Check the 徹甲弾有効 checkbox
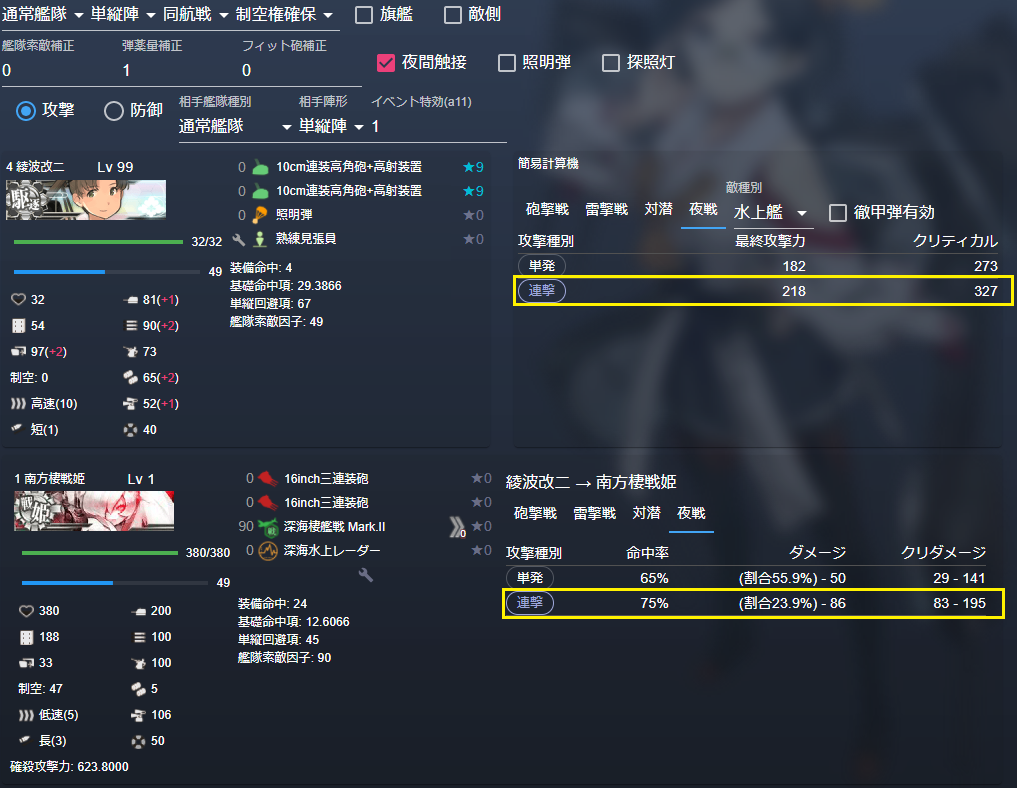This screenshot has height=788, width=1017. point(837,213)
